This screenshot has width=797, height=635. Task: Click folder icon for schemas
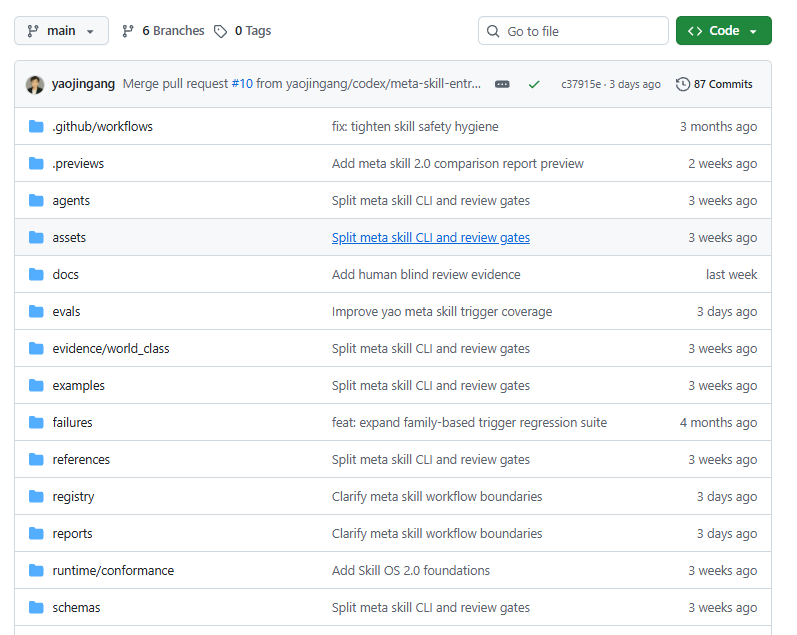click(x=36, y=608)
